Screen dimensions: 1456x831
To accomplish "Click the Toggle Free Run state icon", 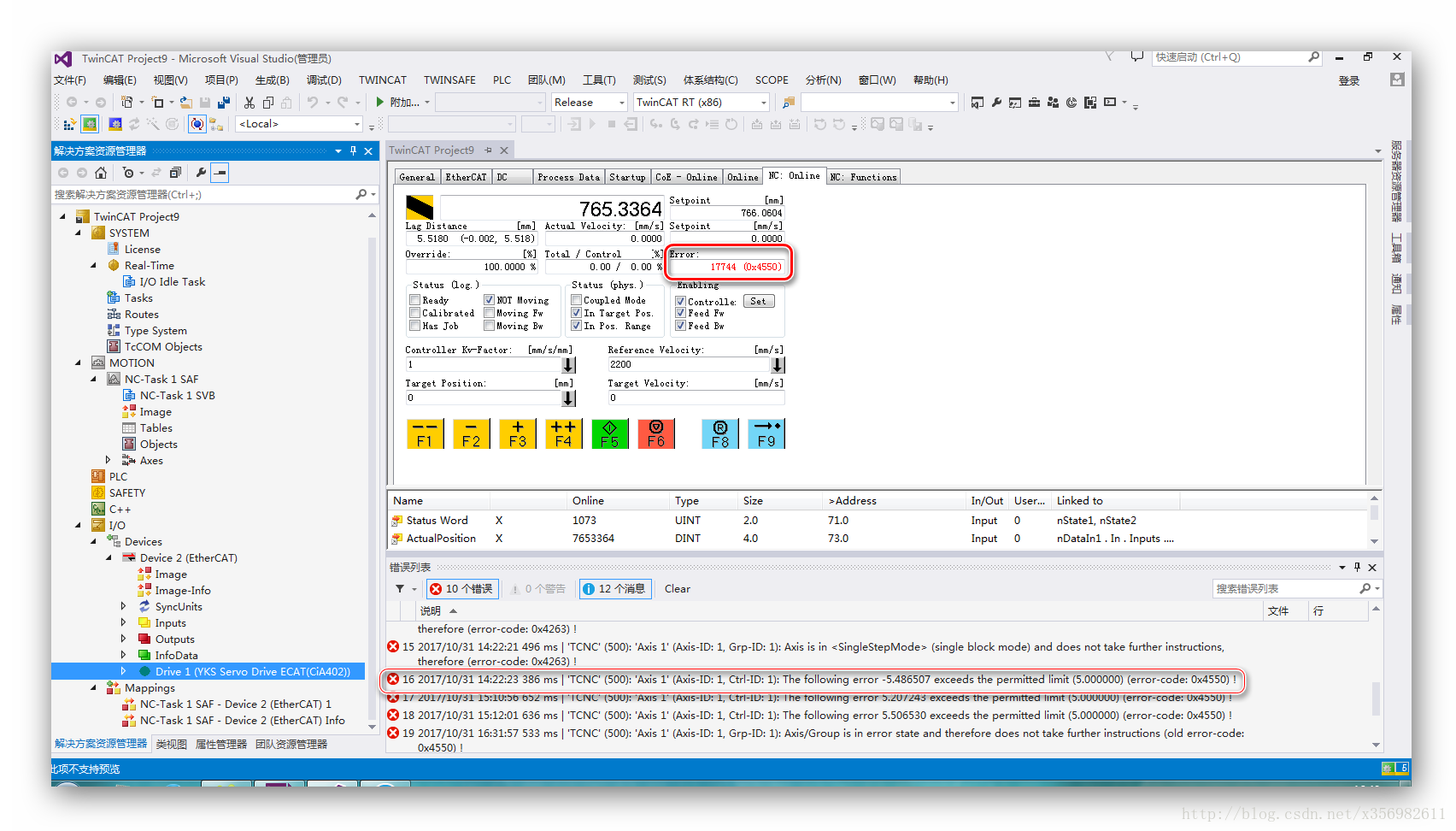I will click(197, 124).
